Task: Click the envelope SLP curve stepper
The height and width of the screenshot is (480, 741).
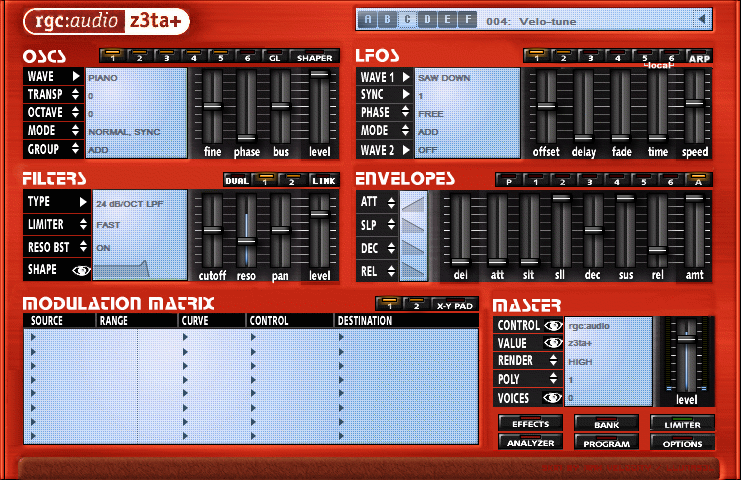Action: [391, 225]
